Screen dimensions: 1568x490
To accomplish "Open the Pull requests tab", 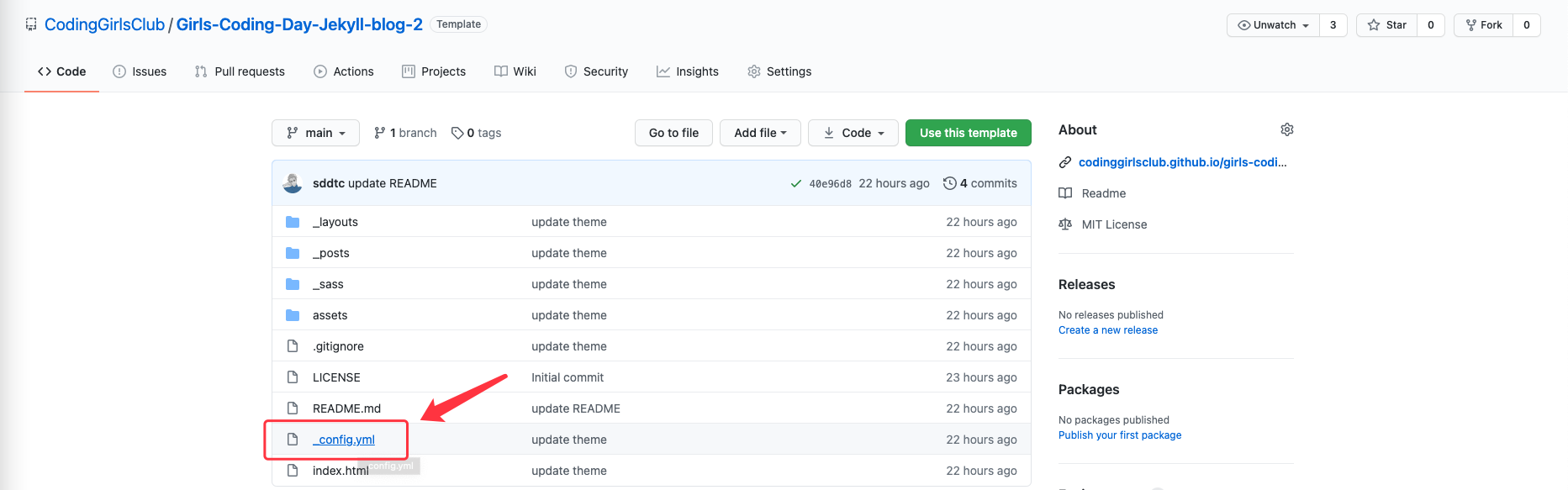I will 240,71.
